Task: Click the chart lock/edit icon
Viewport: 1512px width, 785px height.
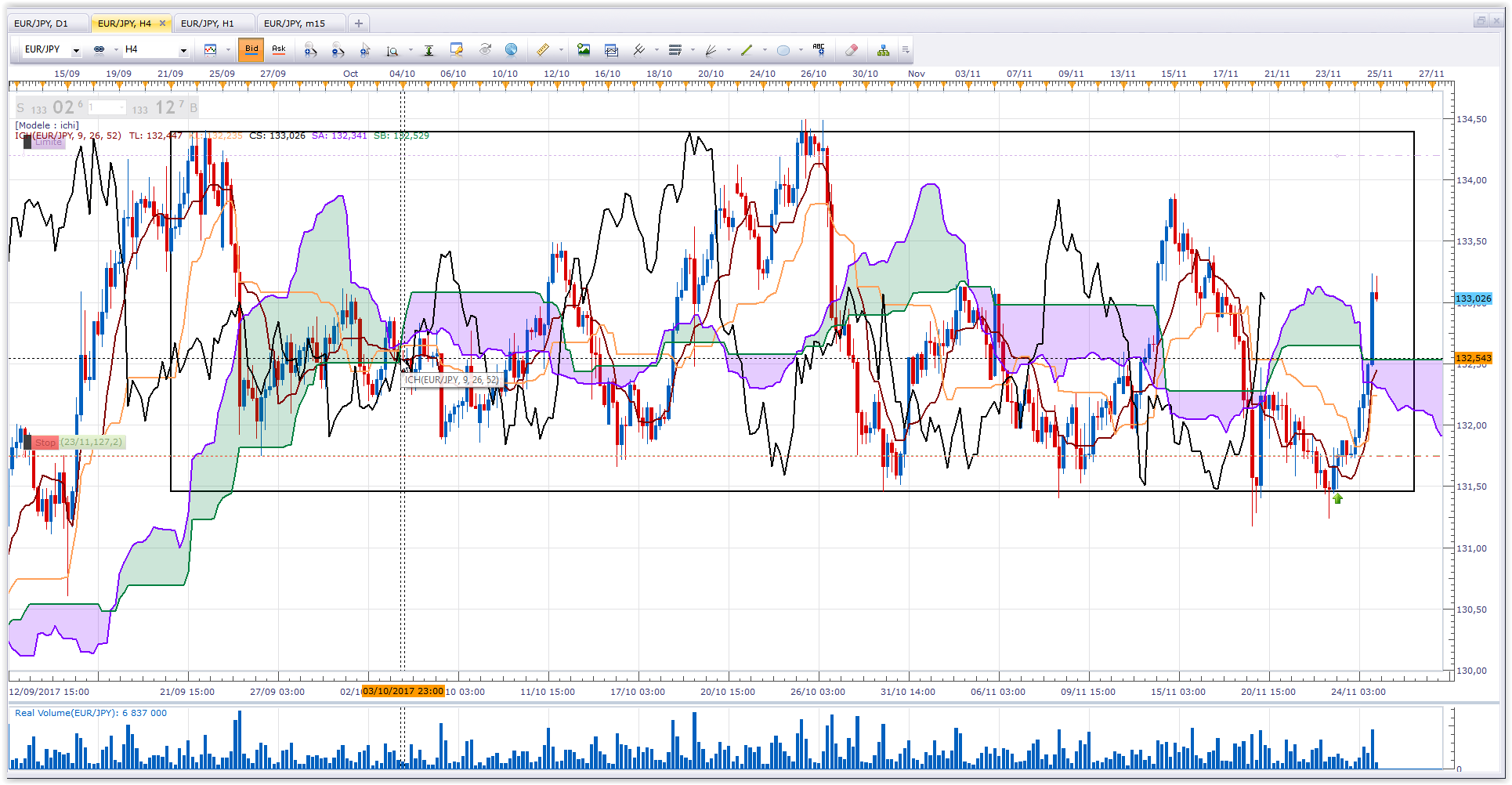Action: pyautogui.click(x=457, y=49)
